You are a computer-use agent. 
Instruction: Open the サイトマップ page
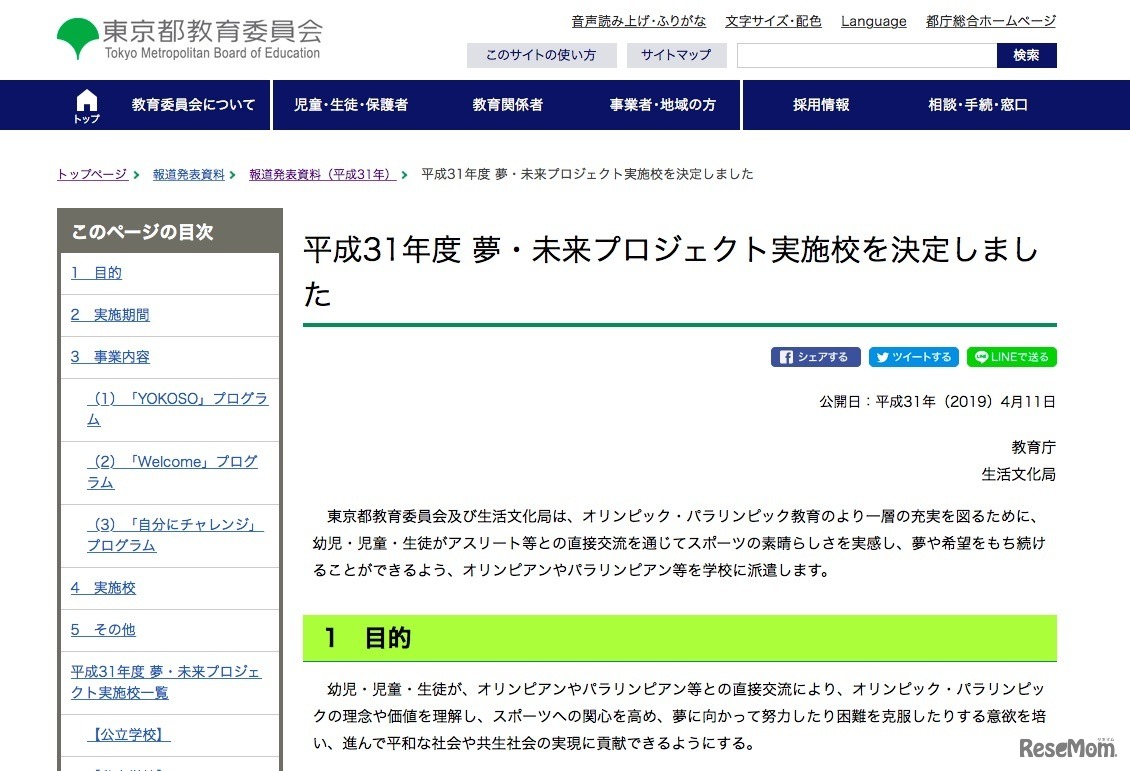click(x=676, y=55)
